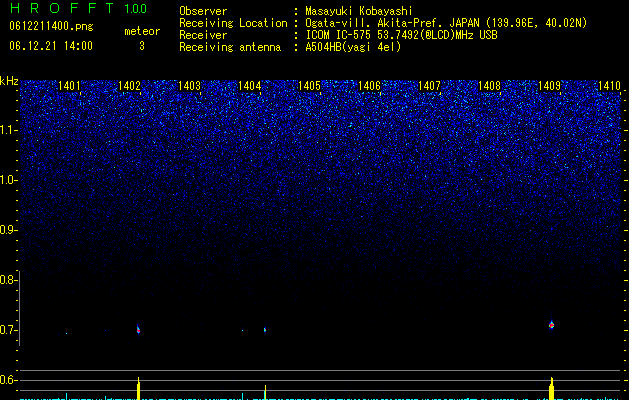Click the 1402 time marker label

(130, 85)
